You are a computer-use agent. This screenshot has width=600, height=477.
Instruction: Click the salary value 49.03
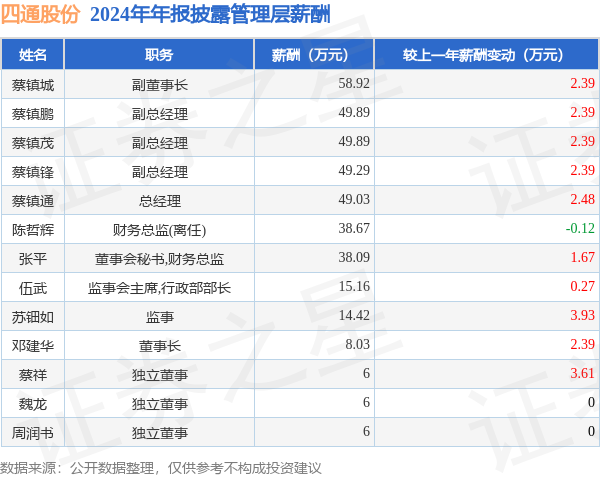click(x=354, y=200)
